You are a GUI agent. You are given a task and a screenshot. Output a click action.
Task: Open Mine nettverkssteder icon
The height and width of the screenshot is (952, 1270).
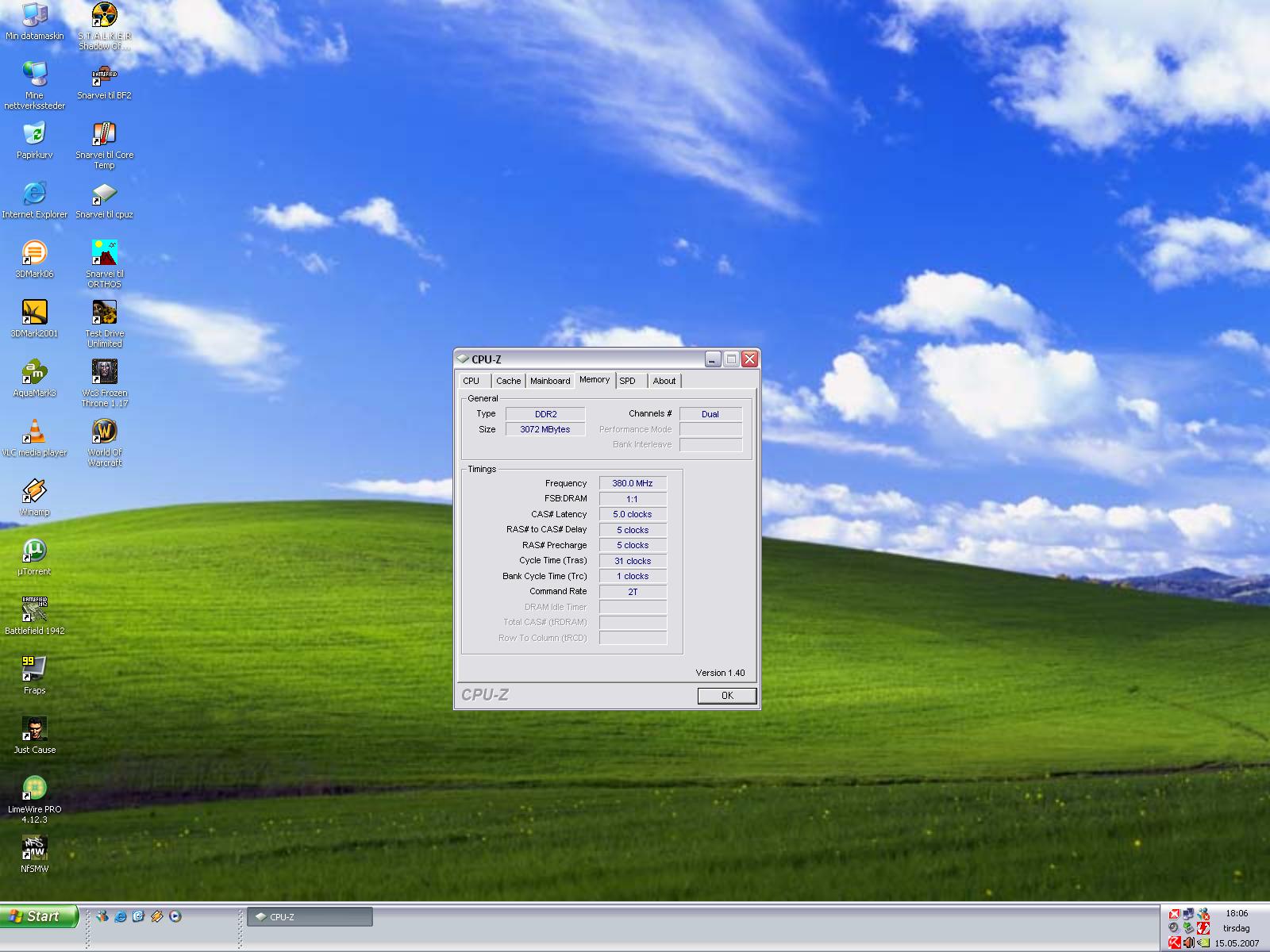click(34, 86)
